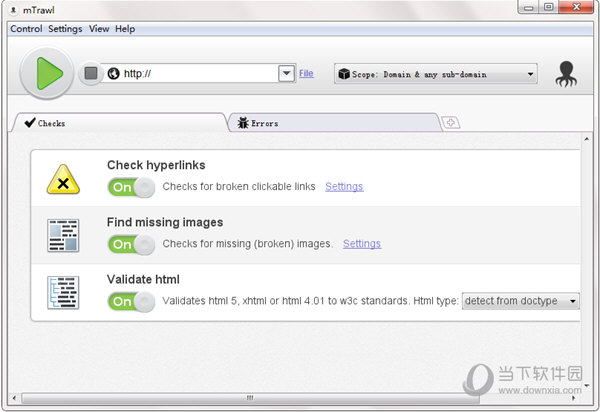
Task: Toggle off Check hyperlinks switch
Action: [131, 187]
